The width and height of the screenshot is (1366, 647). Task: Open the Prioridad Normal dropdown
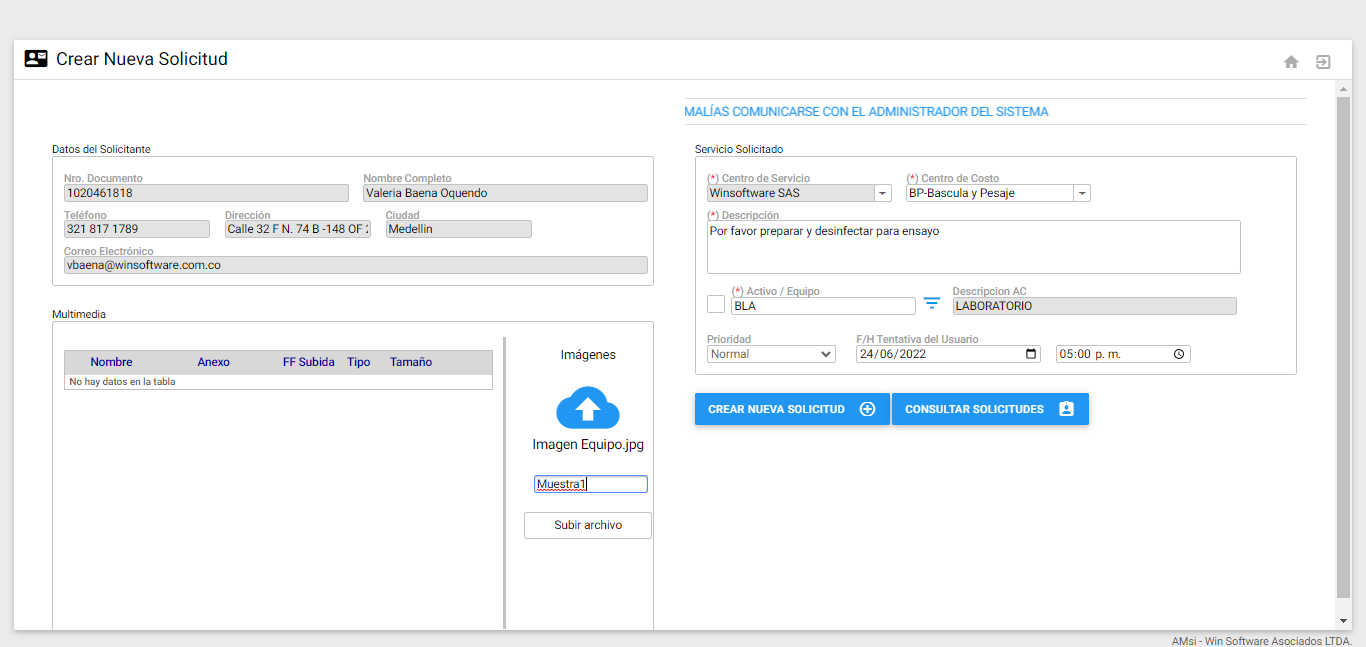pos(771,354)
